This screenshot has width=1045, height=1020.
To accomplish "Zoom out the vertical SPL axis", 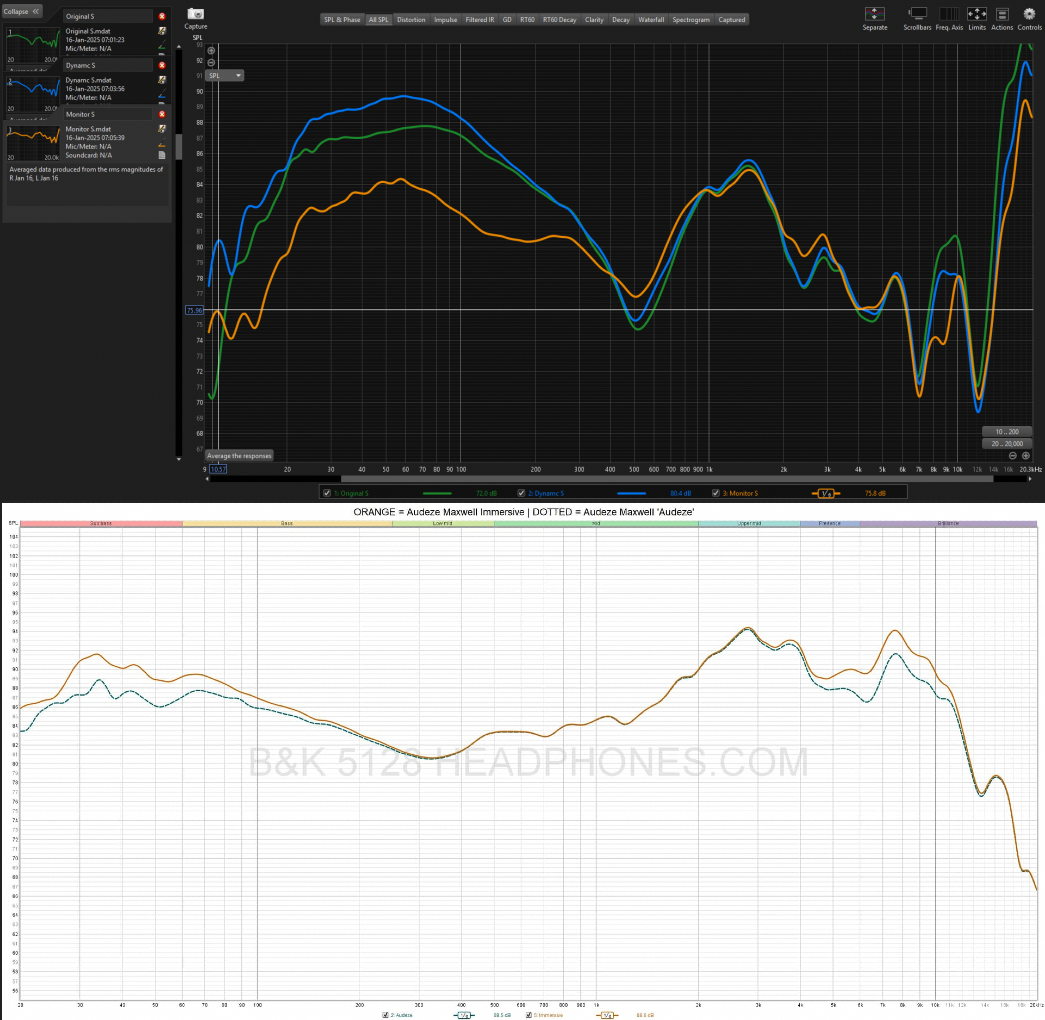I will (211, 63).
